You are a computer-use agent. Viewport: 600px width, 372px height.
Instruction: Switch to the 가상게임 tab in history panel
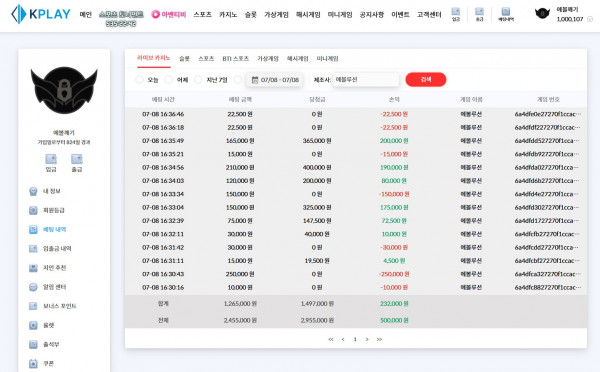click(x=268, y=59)
